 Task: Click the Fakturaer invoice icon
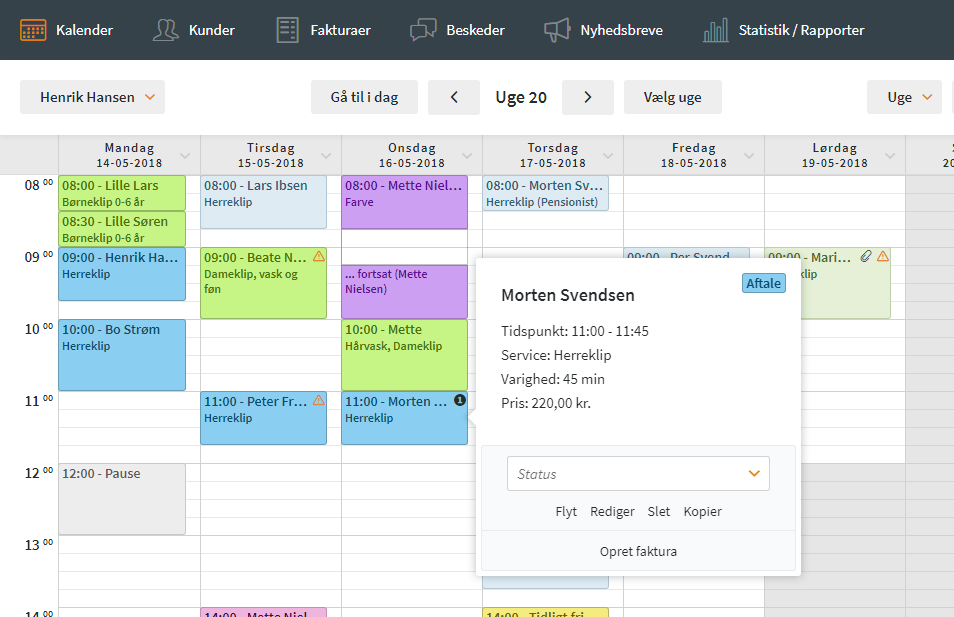[x=288, y=30]
